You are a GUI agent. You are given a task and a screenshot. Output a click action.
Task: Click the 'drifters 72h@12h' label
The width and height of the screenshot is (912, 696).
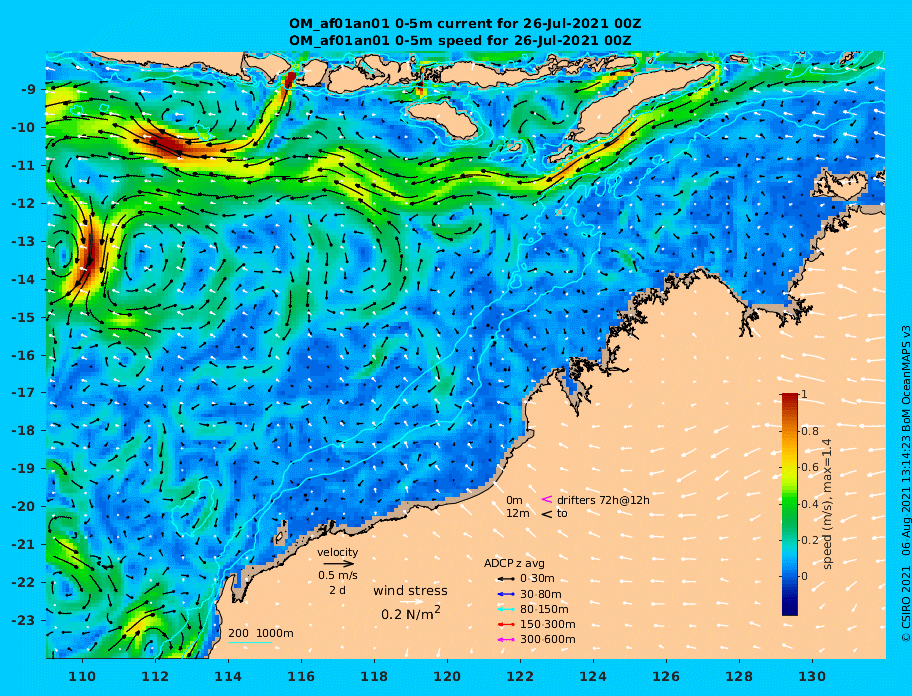[603, 500]
